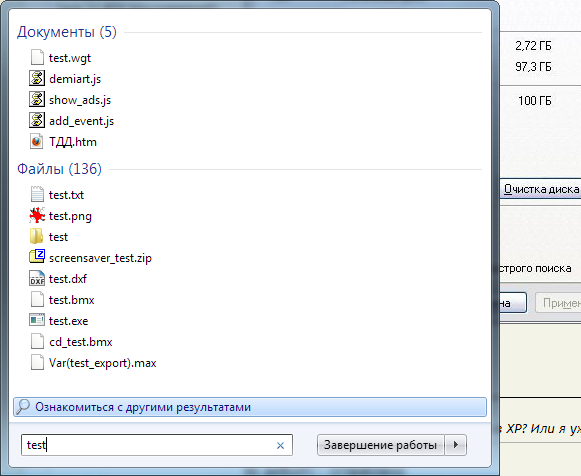This screenshot has height=476, width=581.
Task: Open the test.txt search result
Action: (x=66, y=195)
